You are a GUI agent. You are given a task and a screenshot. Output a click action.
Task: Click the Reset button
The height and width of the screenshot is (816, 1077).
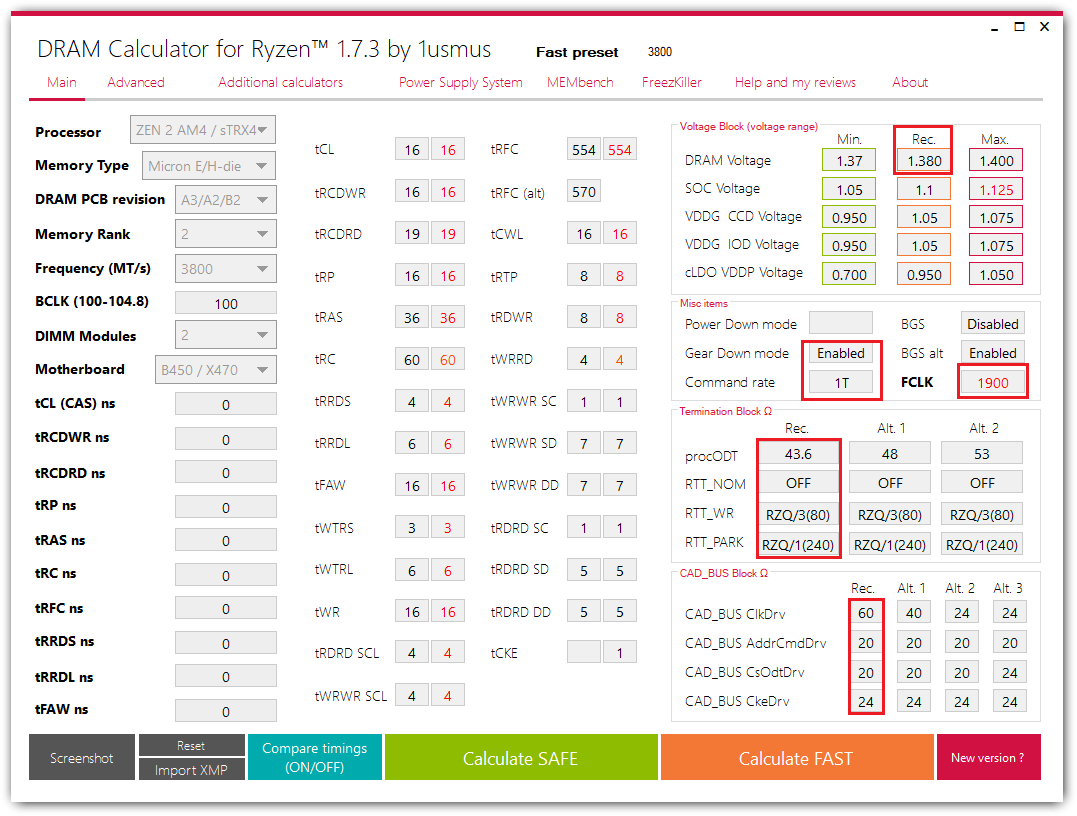[x=192, y=745]
